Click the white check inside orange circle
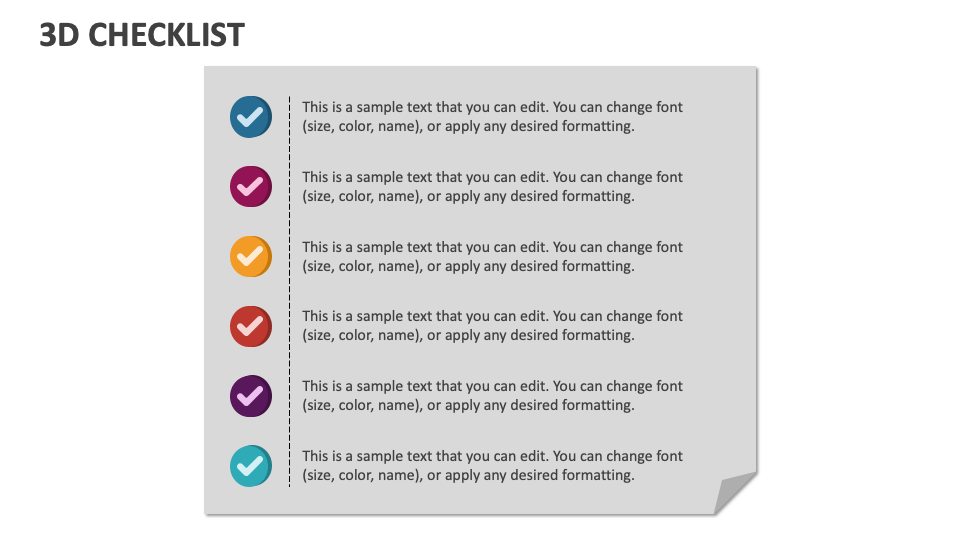The image size is (960, 540). [x=250, y=256]
